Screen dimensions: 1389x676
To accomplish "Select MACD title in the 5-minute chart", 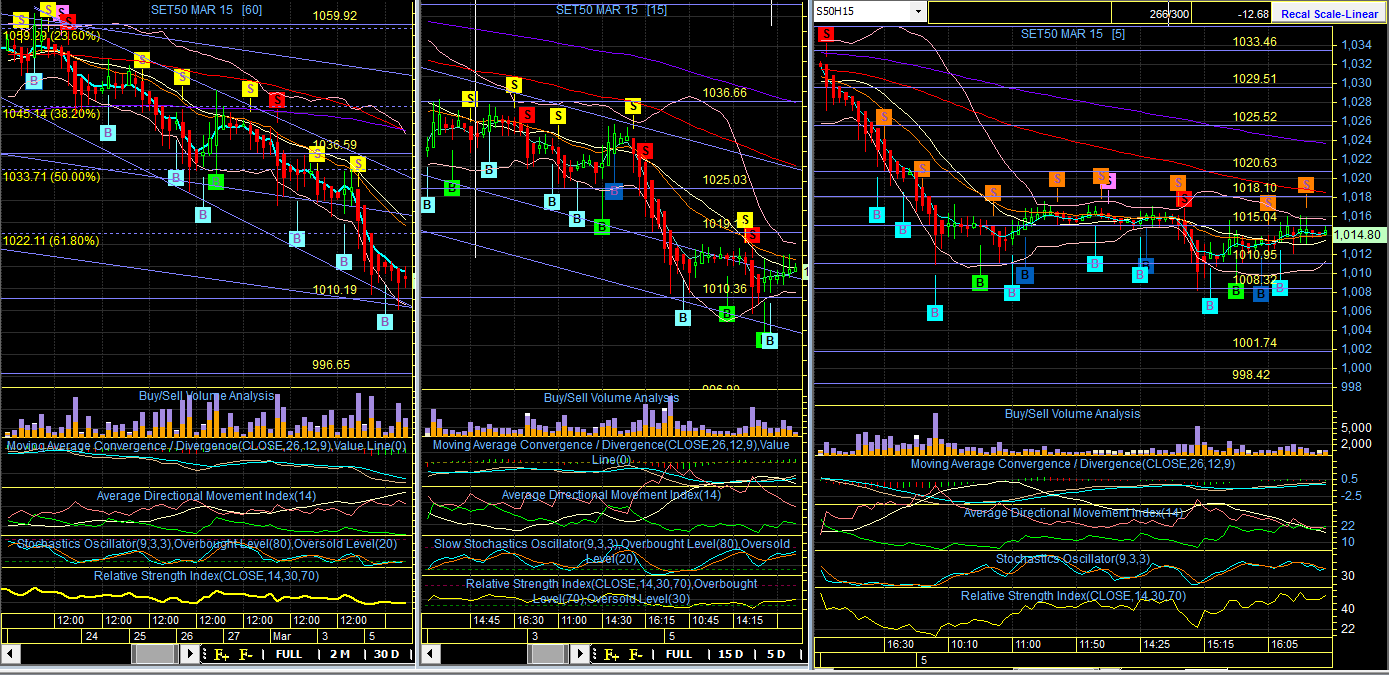I will 1072,464.
